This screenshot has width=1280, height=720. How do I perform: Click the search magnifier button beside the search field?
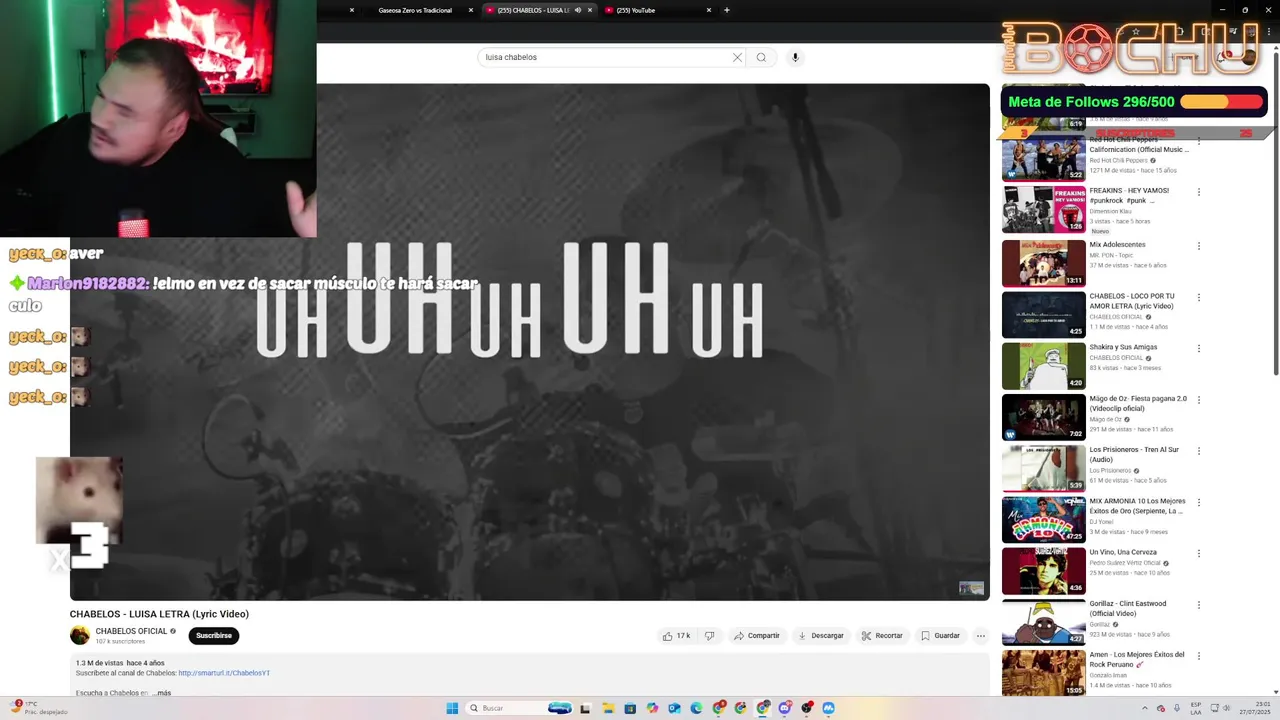tap(761, 57)
